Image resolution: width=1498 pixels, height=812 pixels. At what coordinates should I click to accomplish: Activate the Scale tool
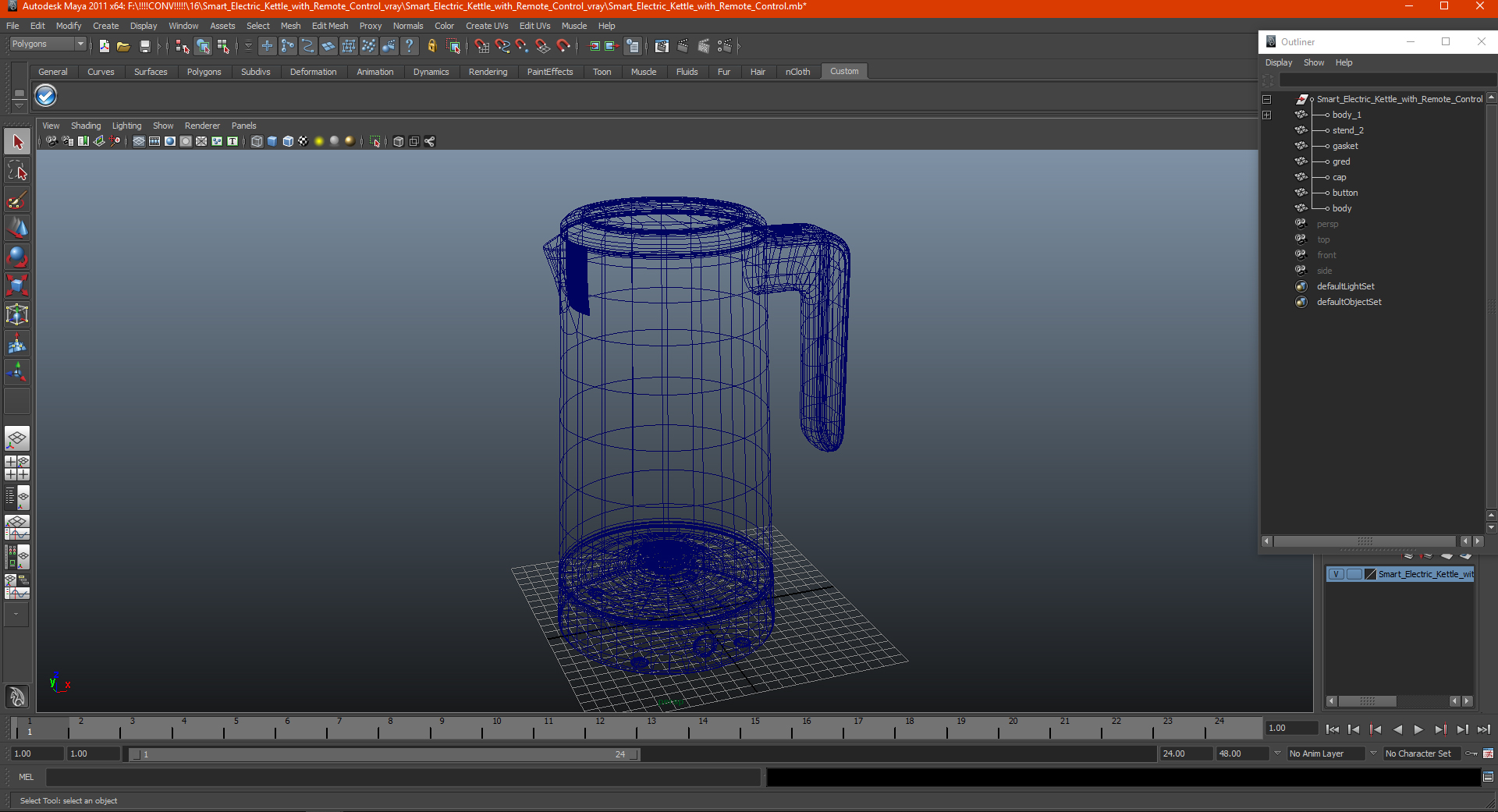(x=17, y=285)
